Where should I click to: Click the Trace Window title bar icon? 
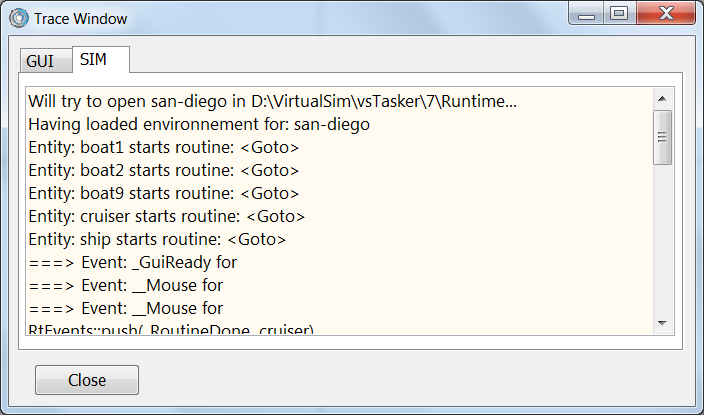click(x=18, y=18)
